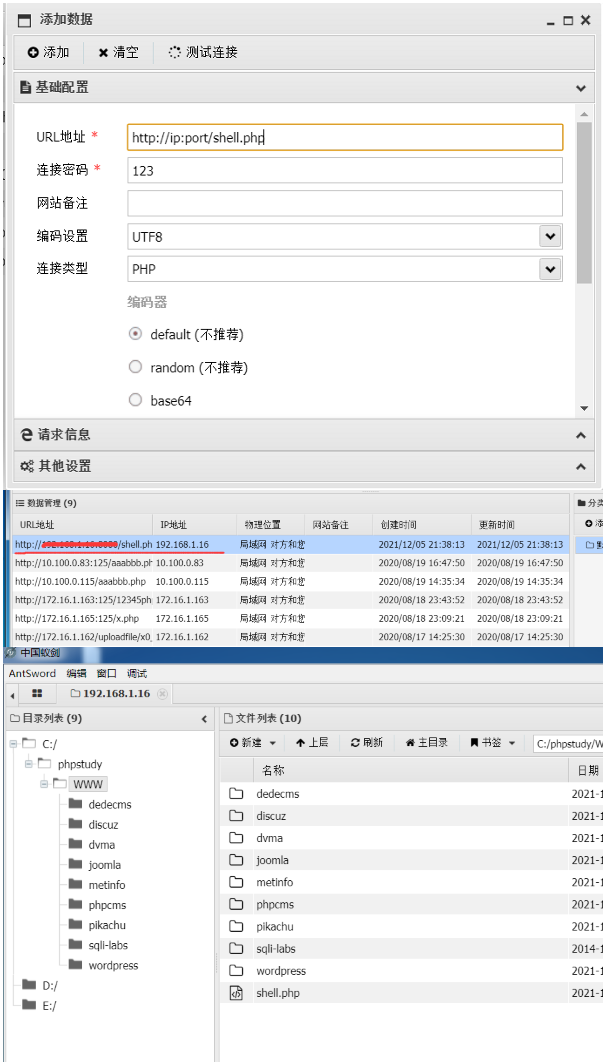
Task: Focus the C:/phpstudy path field
Action: 568,743
